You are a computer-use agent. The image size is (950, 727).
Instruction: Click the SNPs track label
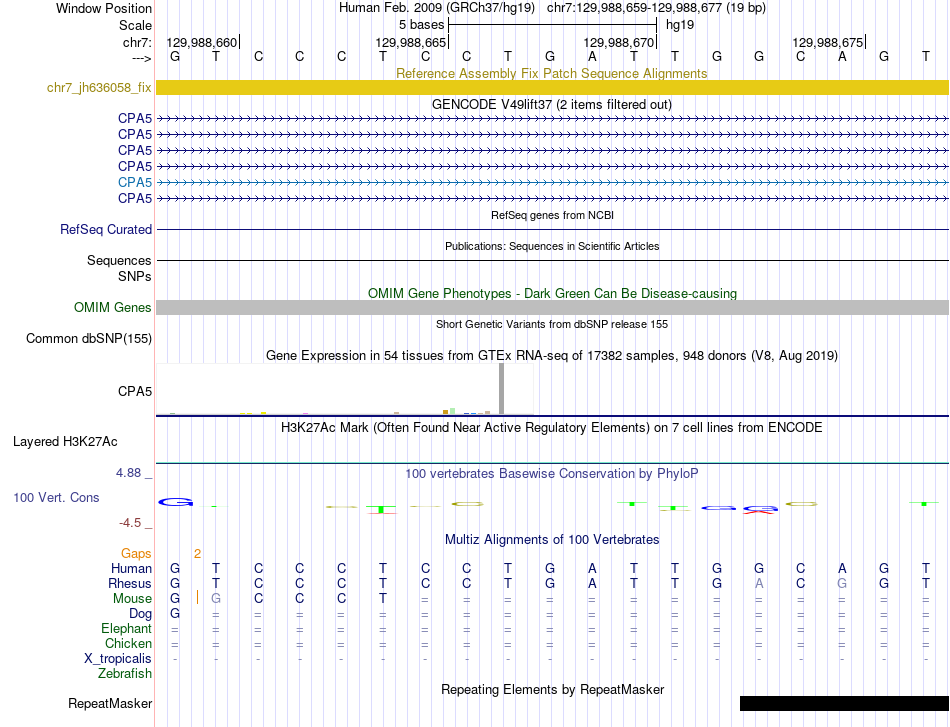[x=135, y=276]
